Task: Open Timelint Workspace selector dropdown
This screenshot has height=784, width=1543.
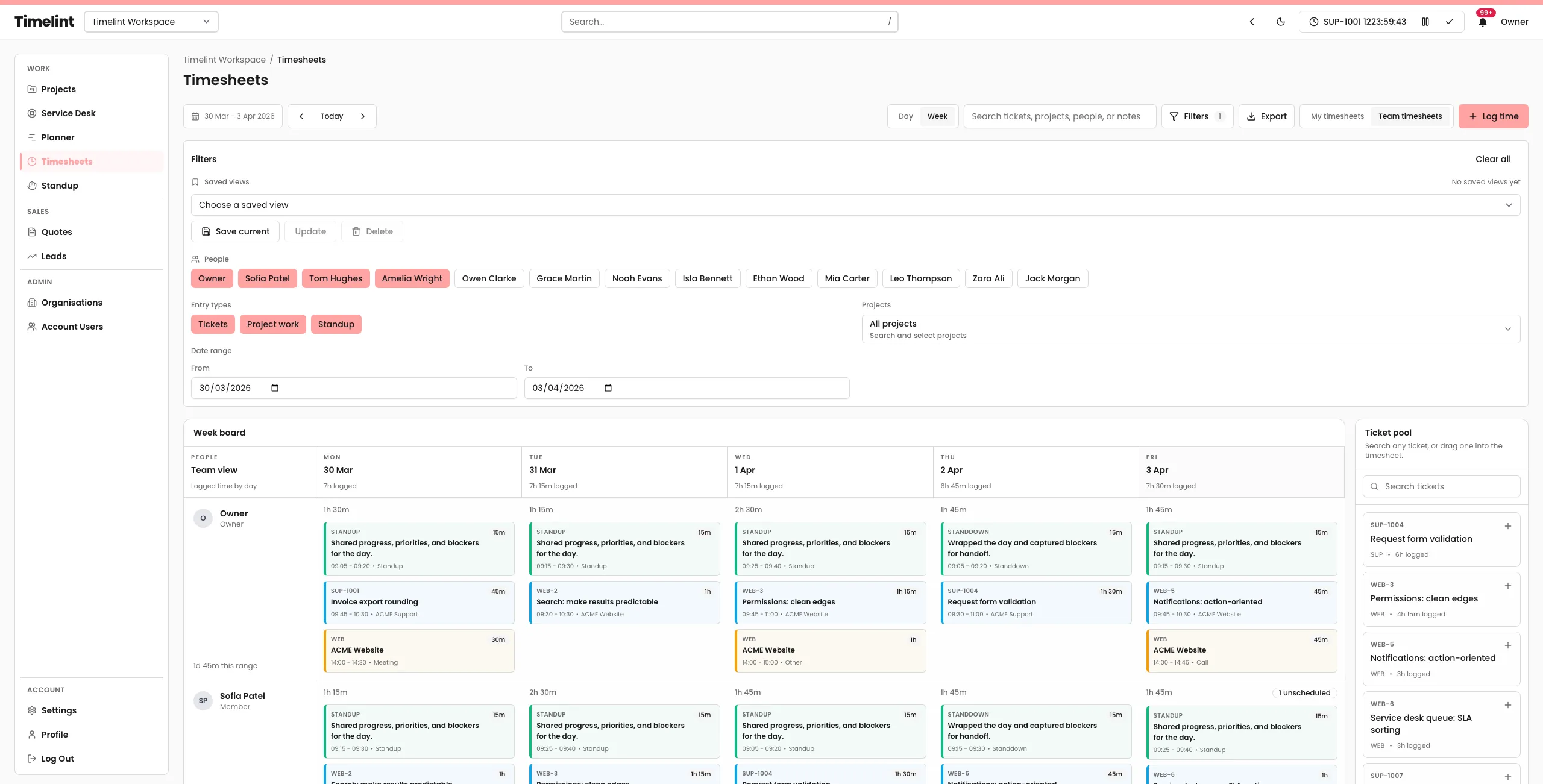Action: 151,22
